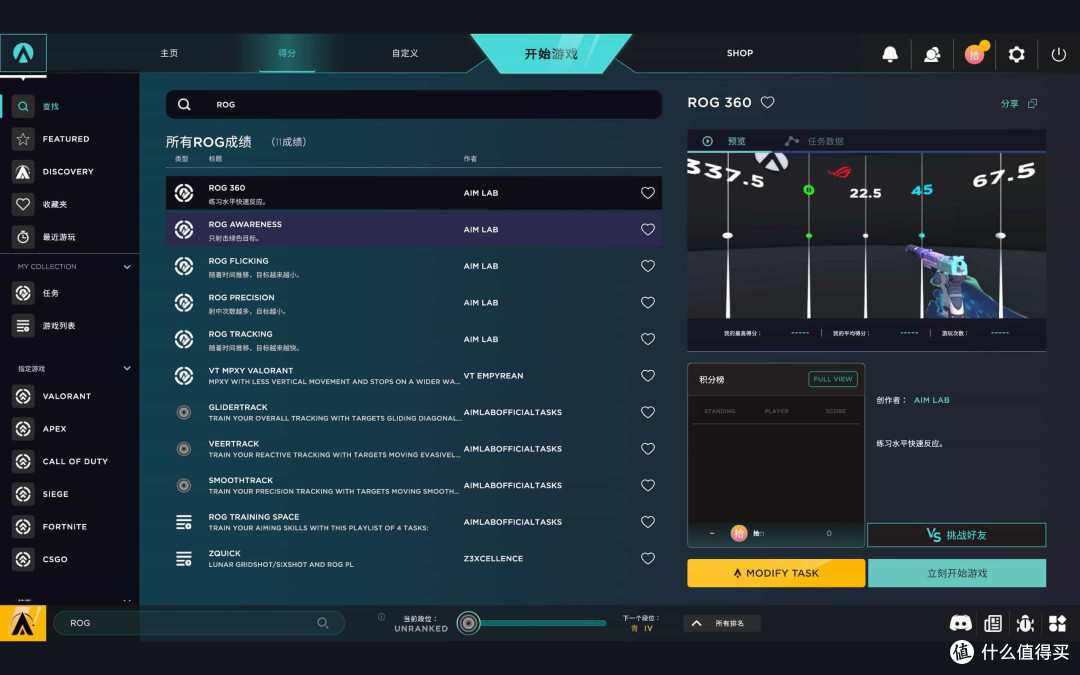Toggle heart beside ROG 360 detail title
The image size is (1080, 675).
point(767,102)
